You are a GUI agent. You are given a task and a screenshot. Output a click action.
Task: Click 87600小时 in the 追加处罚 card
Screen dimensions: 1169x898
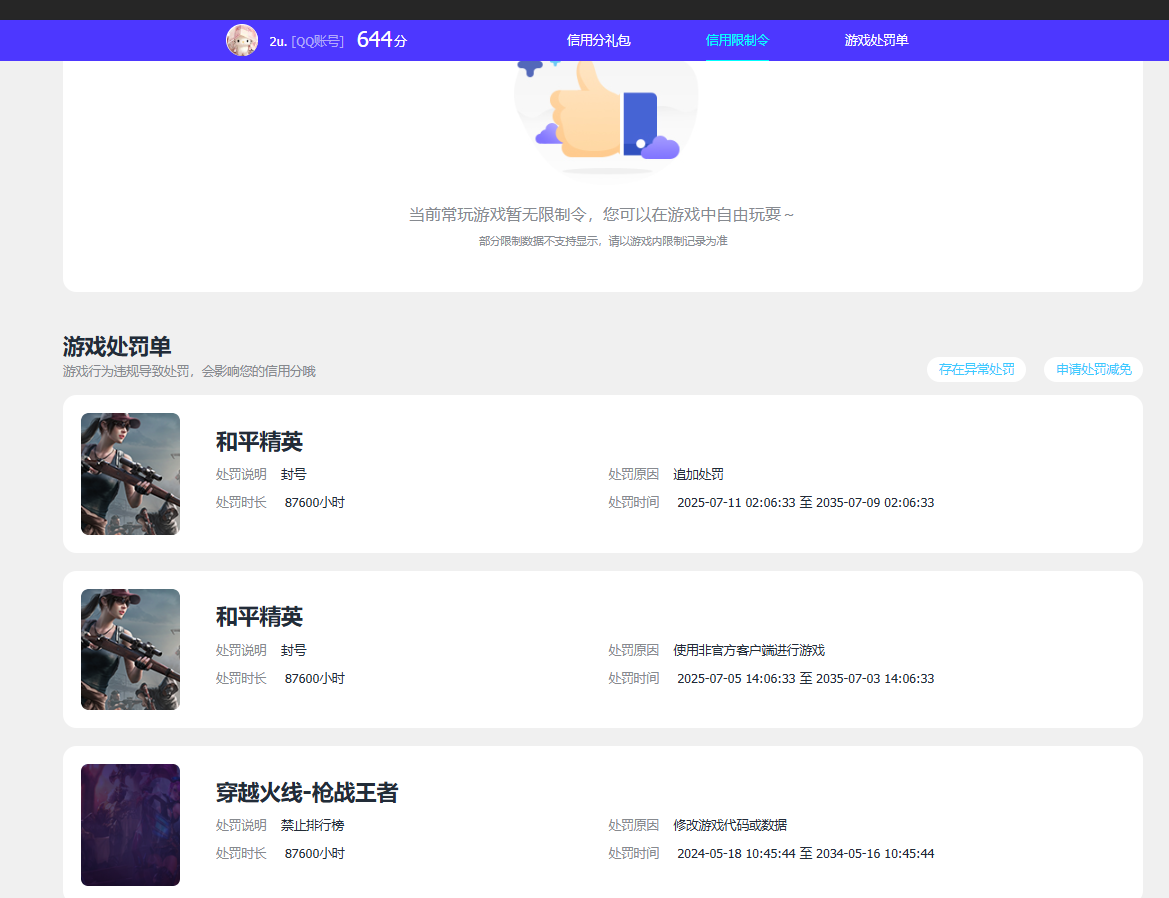[315, 502]
